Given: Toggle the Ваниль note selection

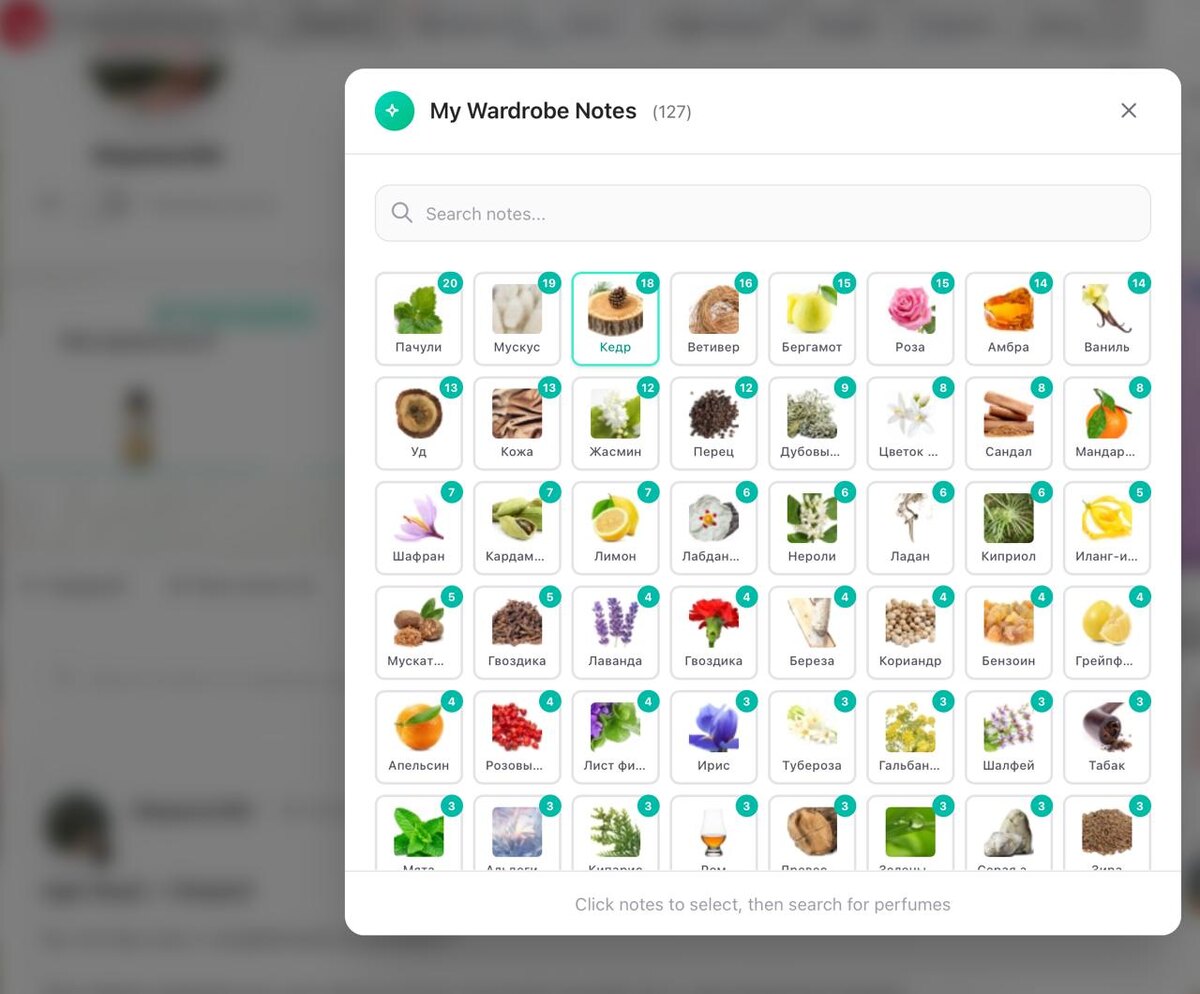Looking at the screenshot, I should (1107, 319).
